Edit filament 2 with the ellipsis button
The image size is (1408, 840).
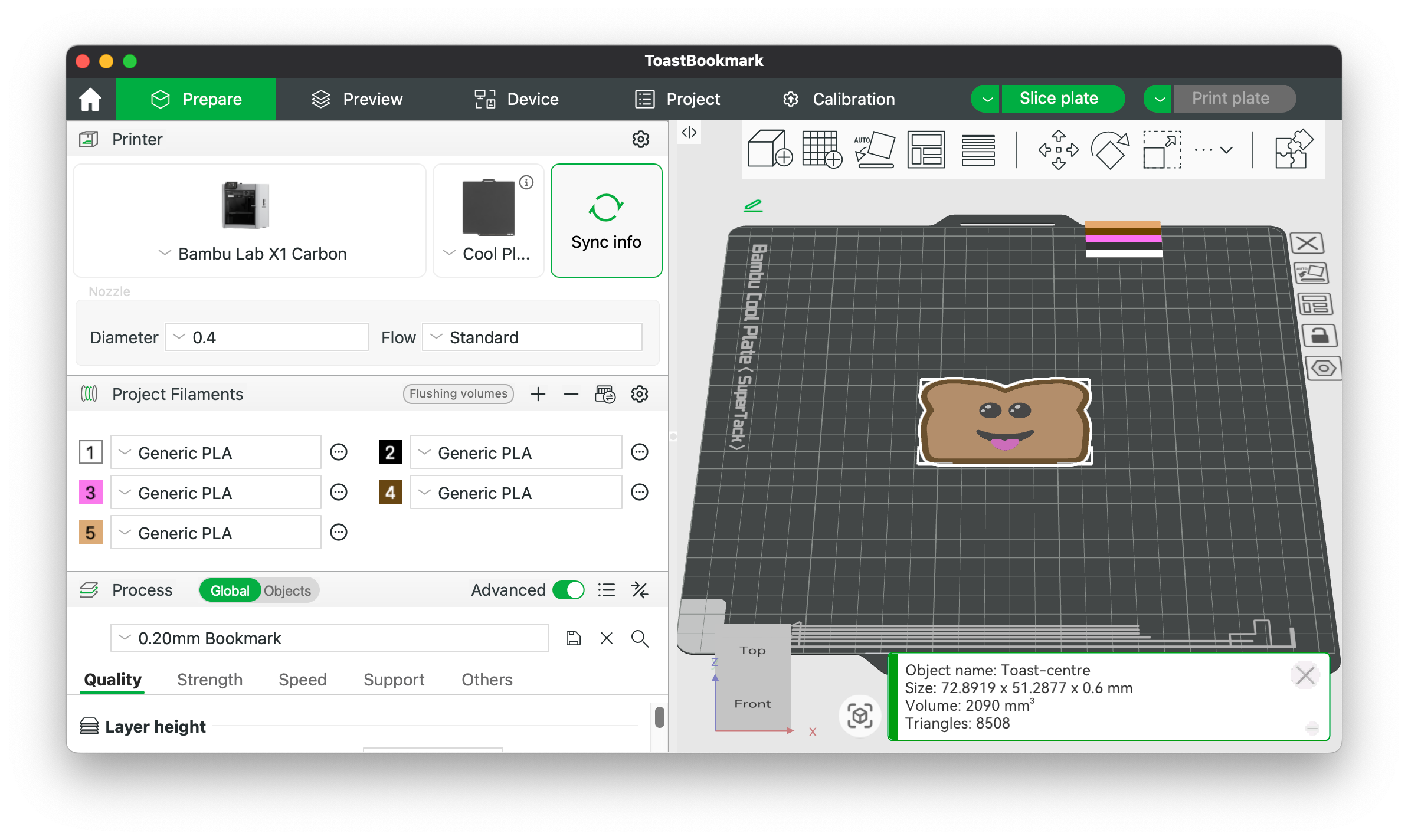click(x=640, y=452)
